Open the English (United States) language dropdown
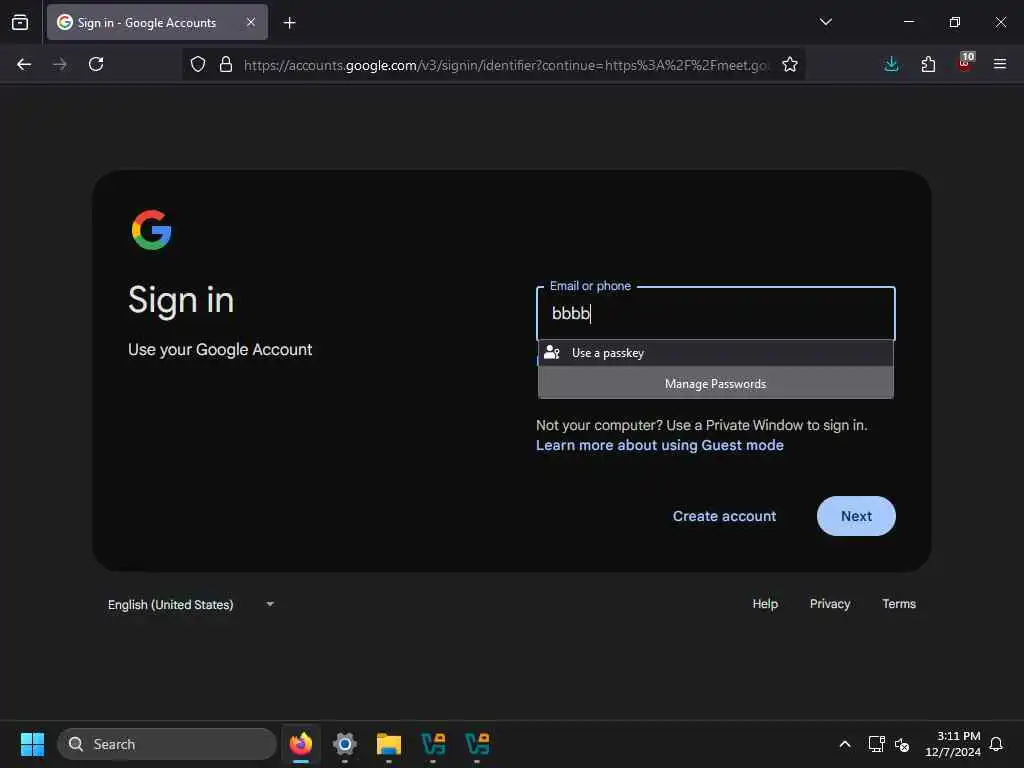 coord(191,605)
